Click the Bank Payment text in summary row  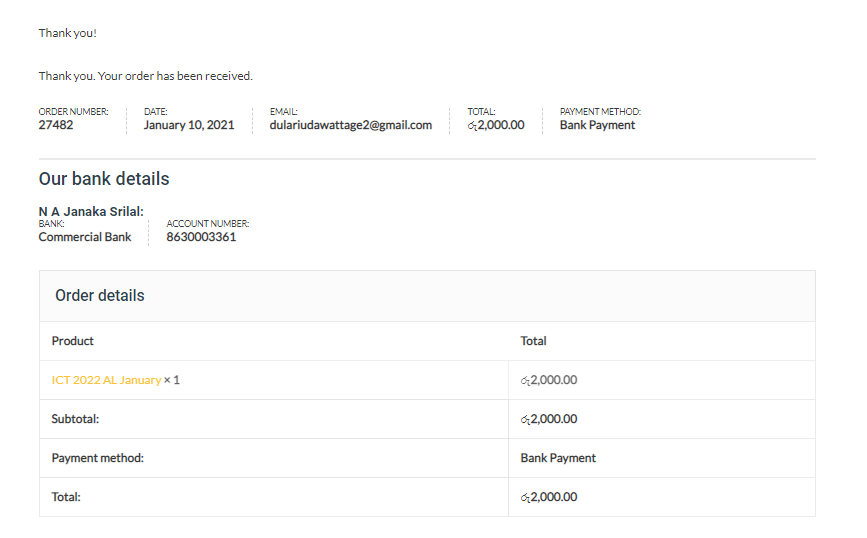[597, 125]
